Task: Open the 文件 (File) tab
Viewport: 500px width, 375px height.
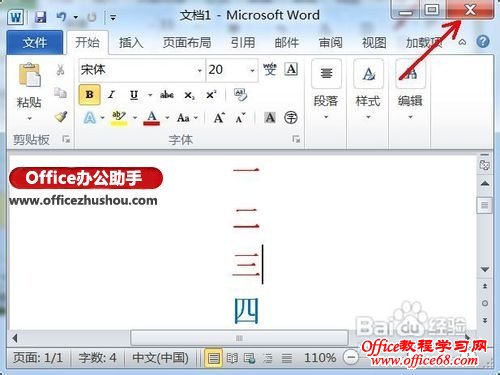Action: (x=35, y=43)
